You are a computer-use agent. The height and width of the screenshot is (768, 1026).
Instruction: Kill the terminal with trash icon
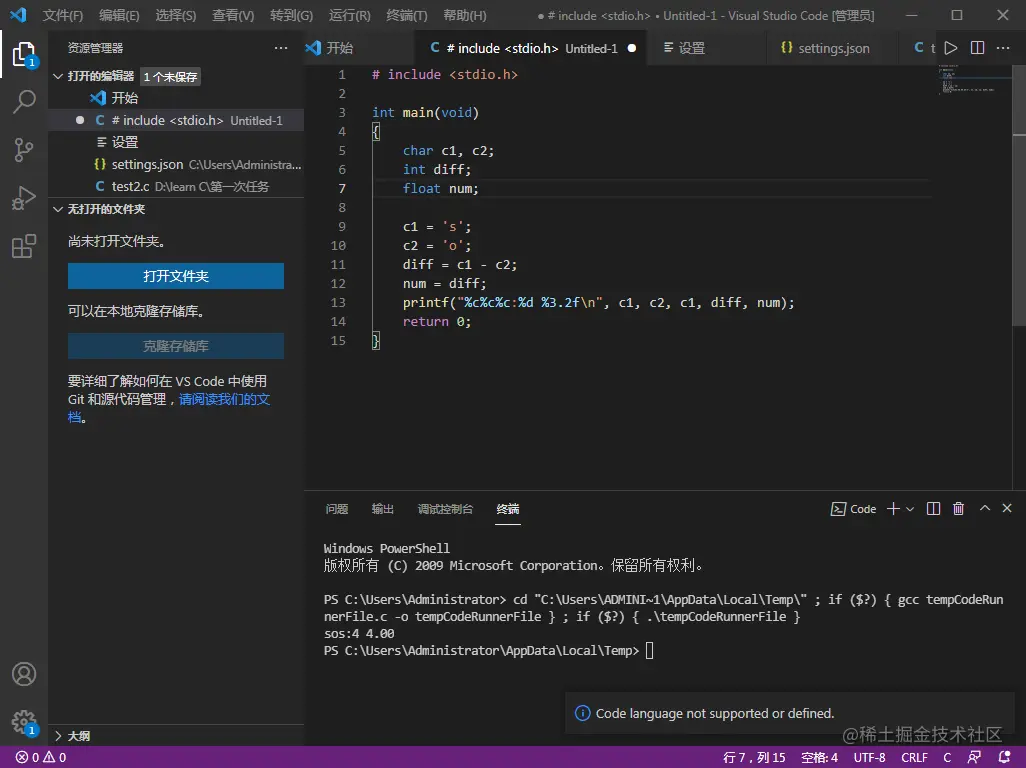(x=959, y=509)
